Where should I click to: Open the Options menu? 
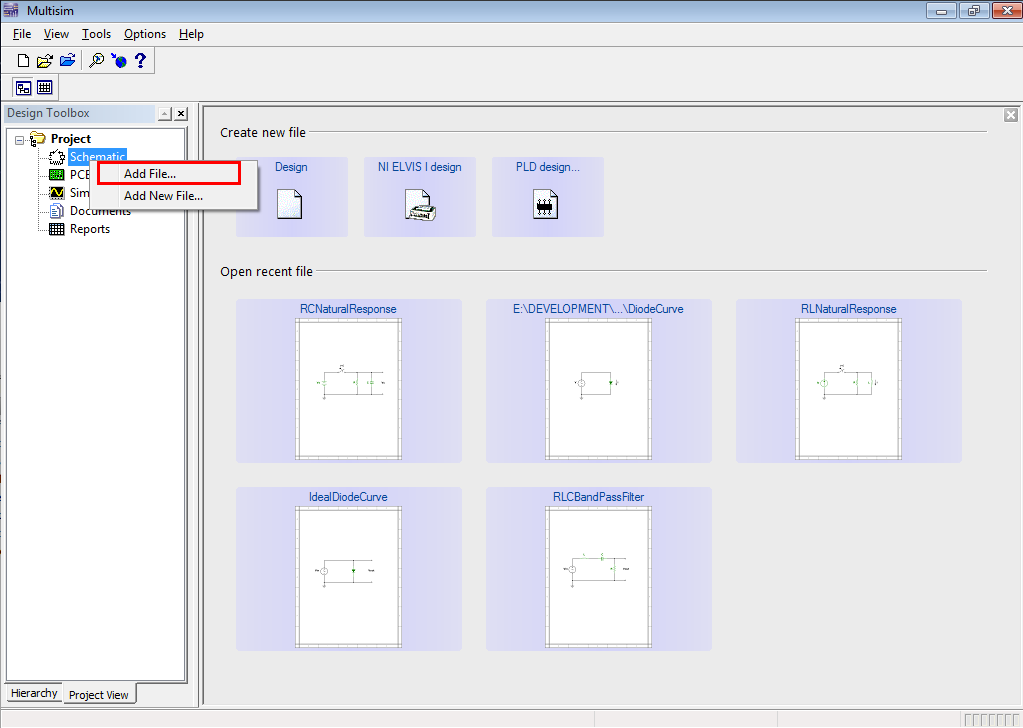click(x=145, y=34)
